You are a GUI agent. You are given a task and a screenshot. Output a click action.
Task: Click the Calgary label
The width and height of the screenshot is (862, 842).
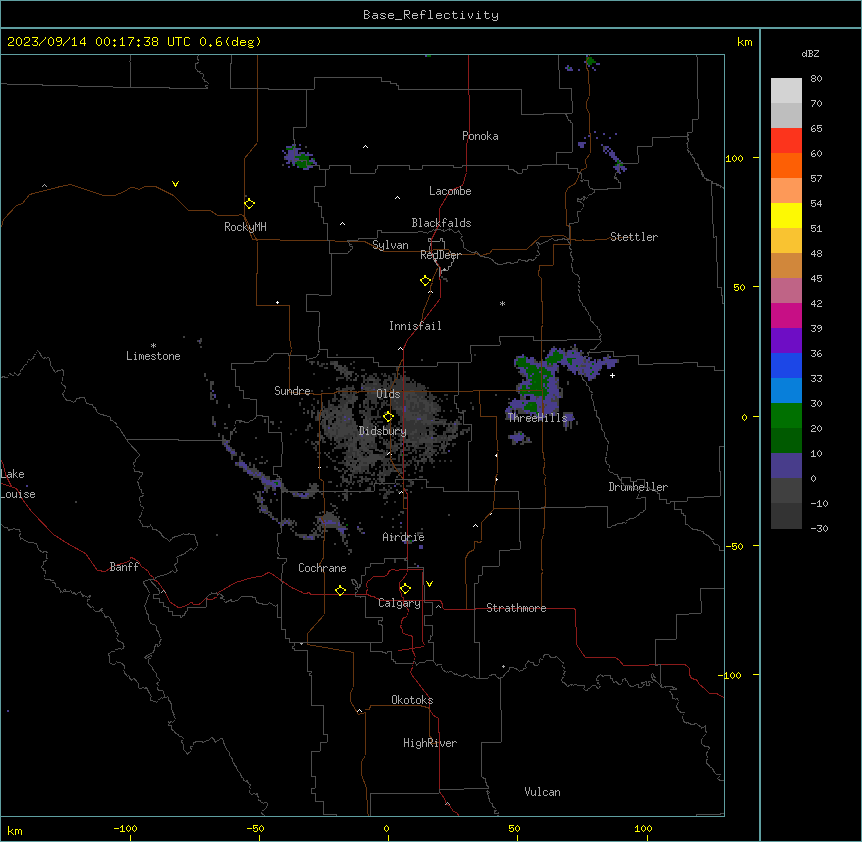tap(399, 603)
